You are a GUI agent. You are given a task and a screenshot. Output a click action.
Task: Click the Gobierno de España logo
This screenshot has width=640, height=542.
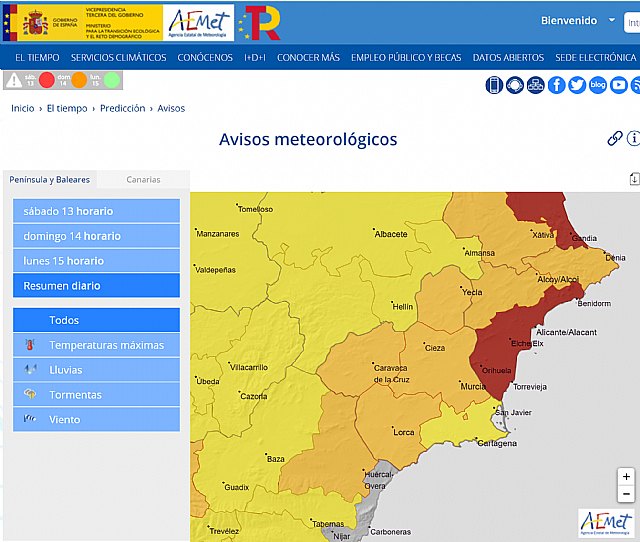click(x=82, y=23)
